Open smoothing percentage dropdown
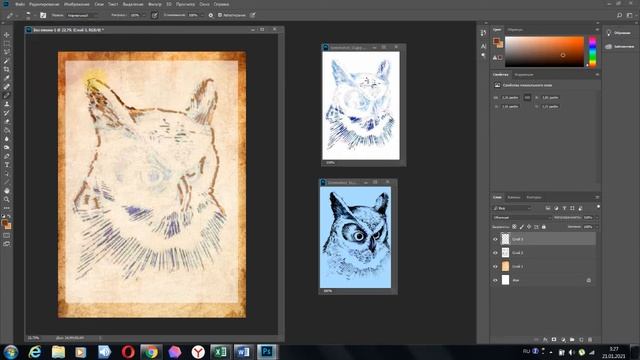This screenshot has height=360, width=640. [x=202, y=15]
